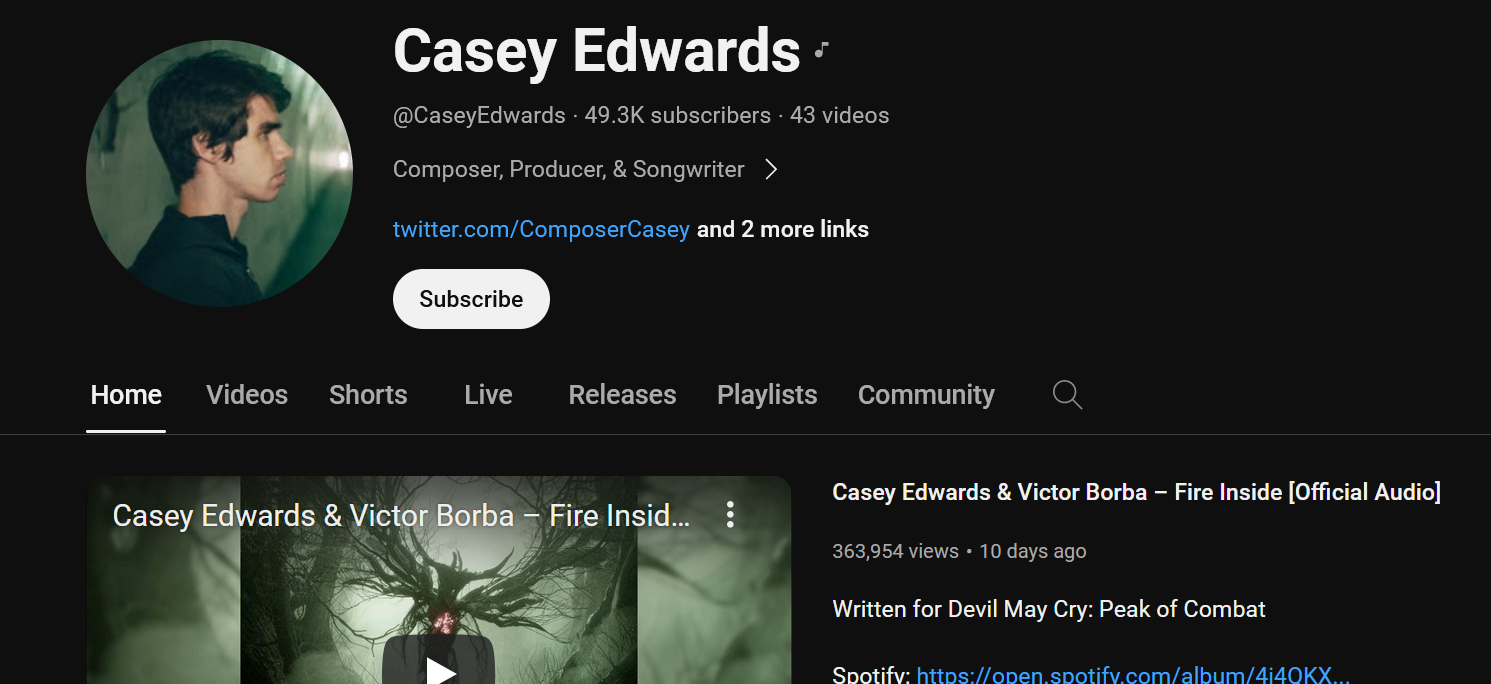The width and height of the screenshot is (1491, 684).
Task: Open the Live tab
Action: (488, 395)
